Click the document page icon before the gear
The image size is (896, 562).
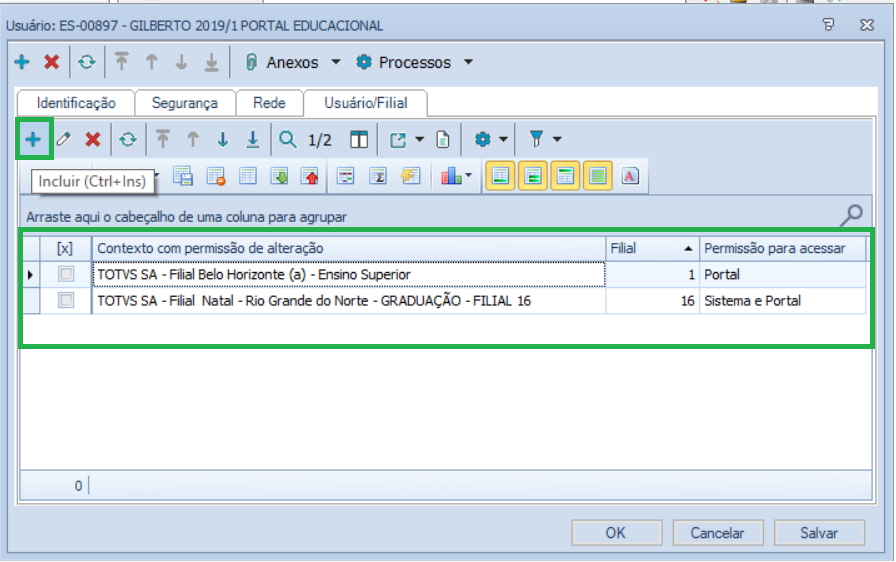tap(443, 139)
